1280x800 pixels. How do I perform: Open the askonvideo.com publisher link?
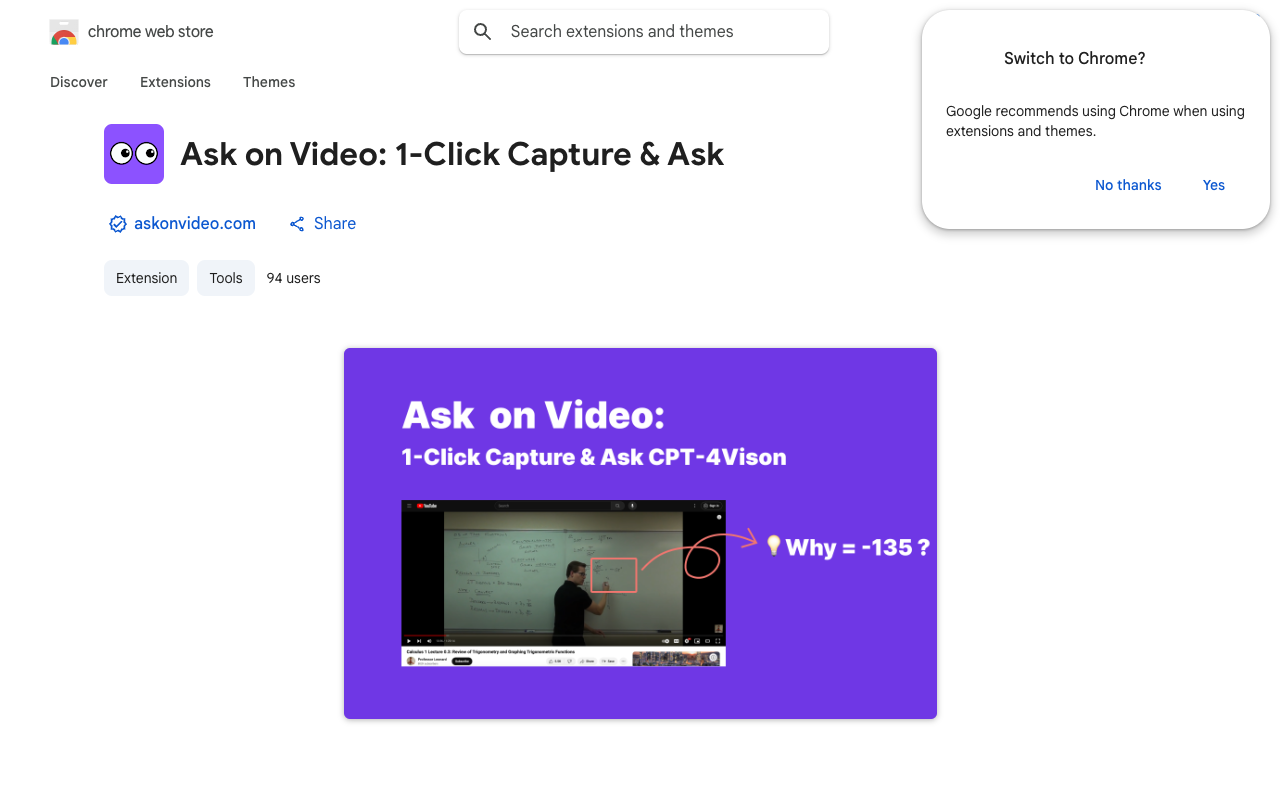click(195, 224)
